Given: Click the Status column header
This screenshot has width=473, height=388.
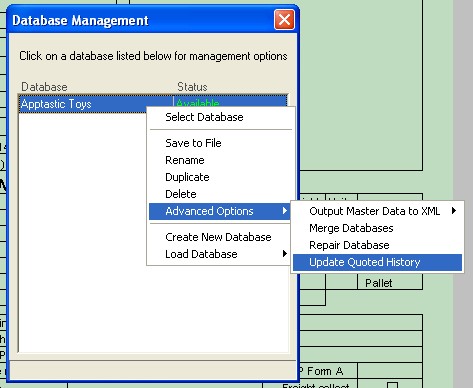Looking at the screenshot, I should point(192,87).
